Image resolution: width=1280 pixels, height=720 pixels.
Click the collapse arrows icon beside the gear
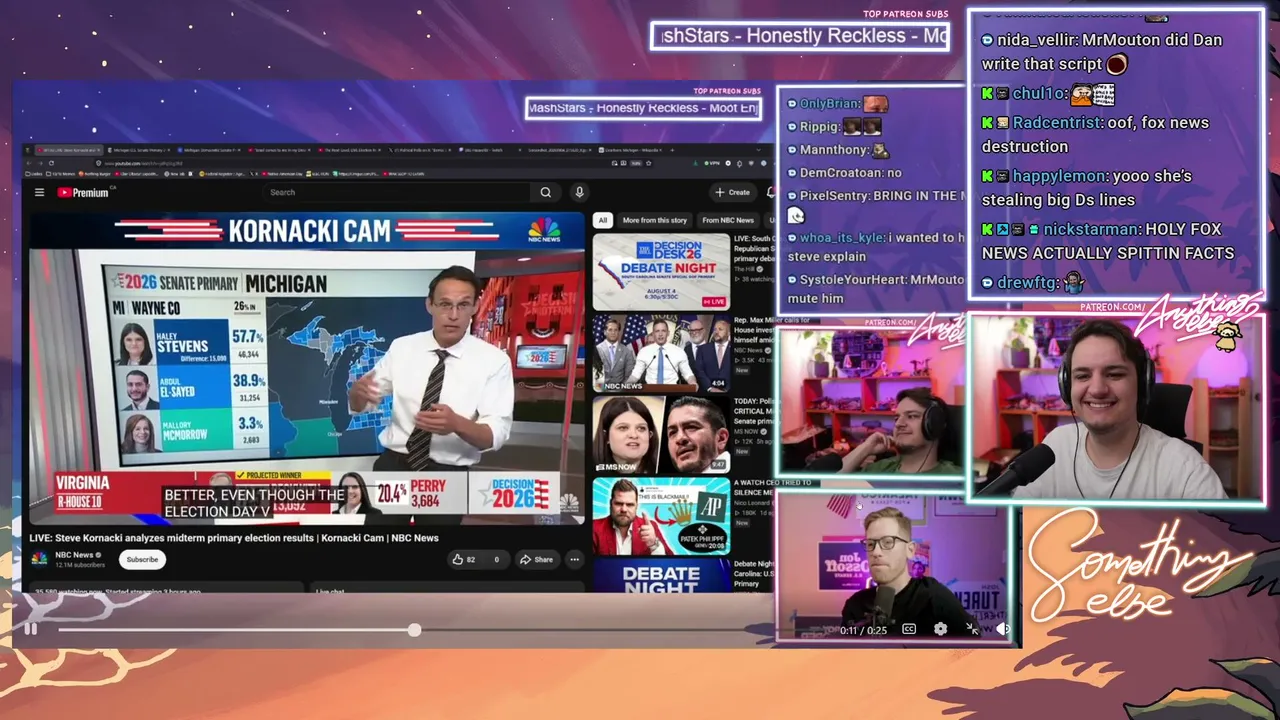pos(972,629)
